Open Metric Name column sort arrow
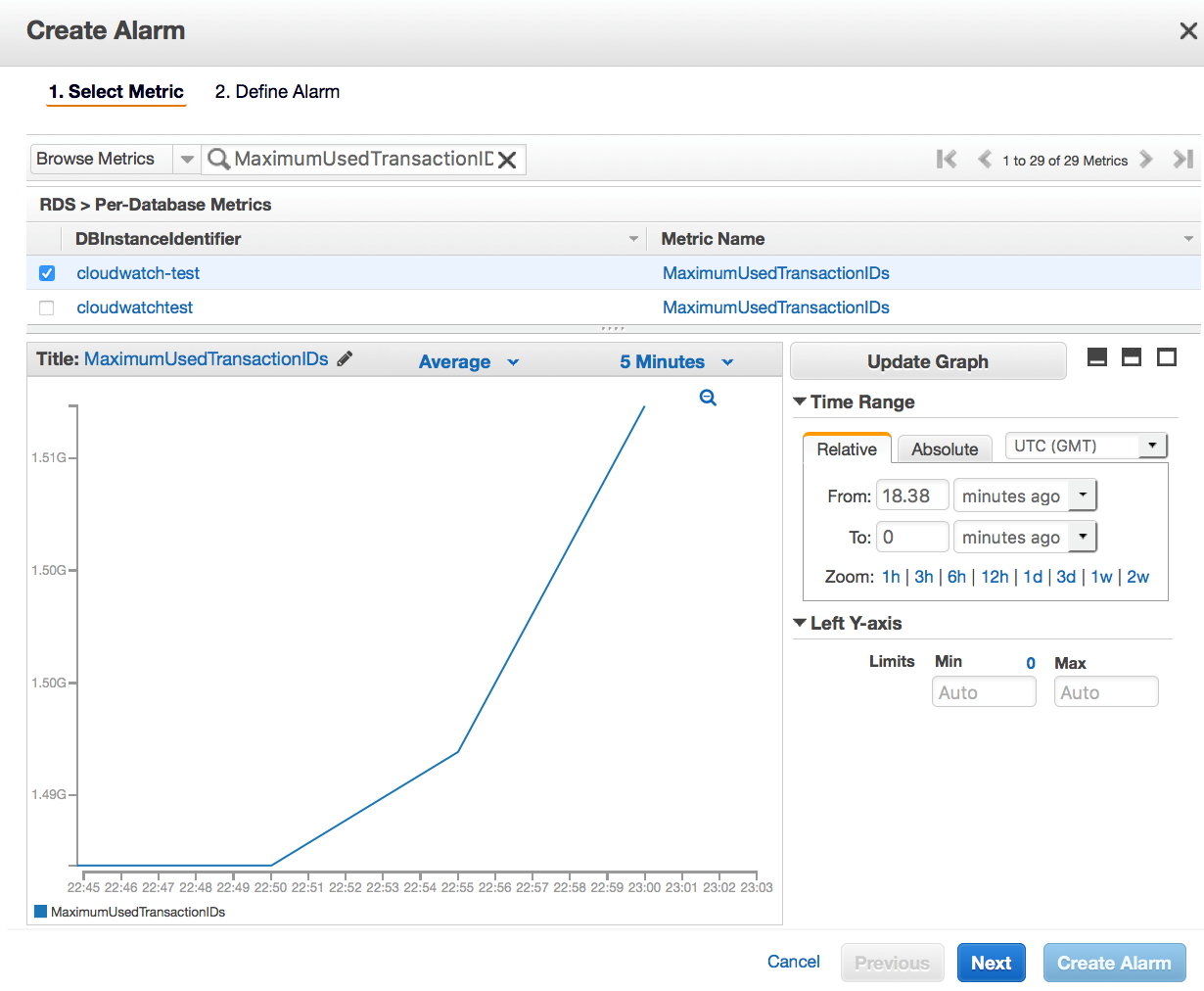Image resolution: width=1204 pixels, height=991 pixels. (x=1188, y=239)
